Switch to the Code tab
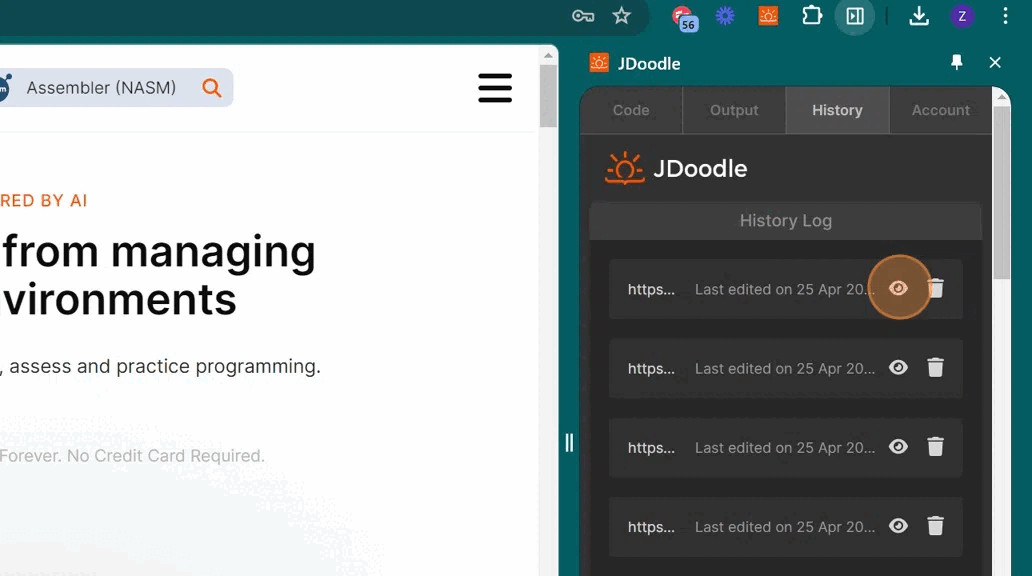Image resolution: width=1032 pixels, height=576 pixels. (x=631, y=110)
